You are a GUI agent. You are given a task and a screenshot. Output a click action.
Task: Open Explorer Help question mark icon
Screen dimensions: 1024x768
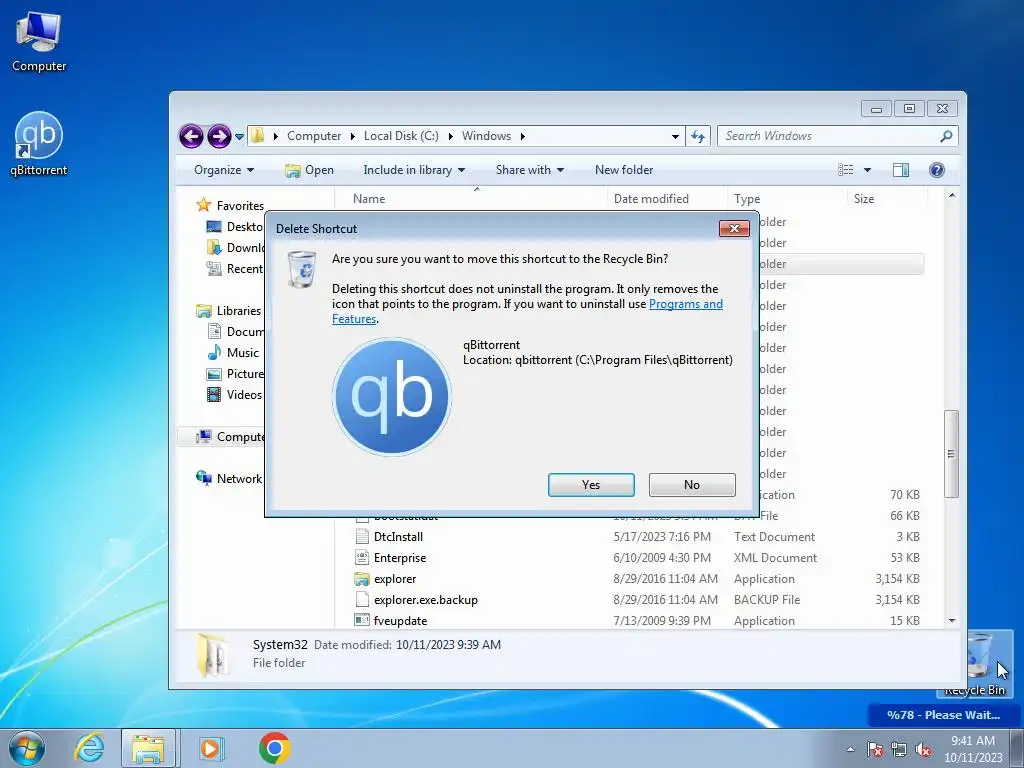(936, 170)
